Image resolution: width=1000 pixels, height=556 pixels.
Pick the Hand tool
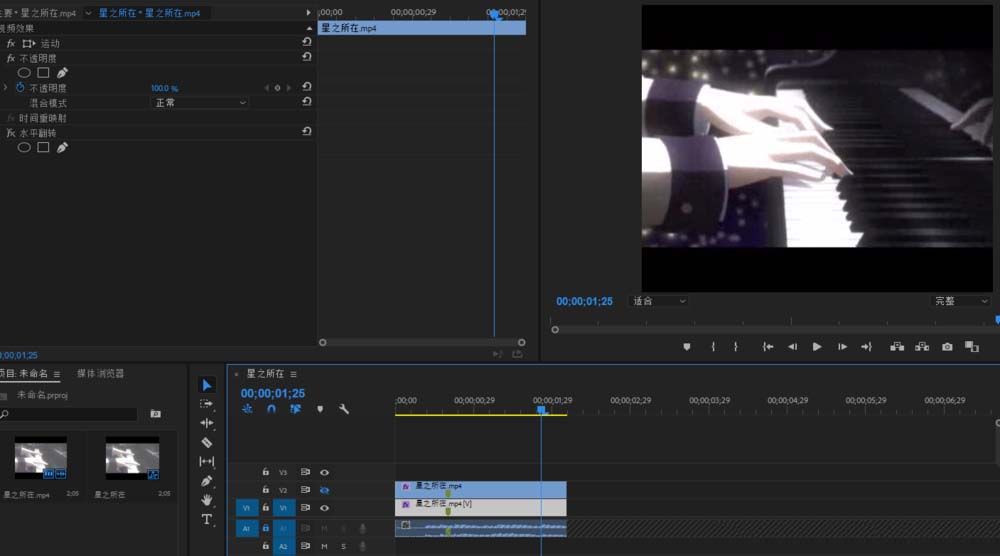pos(207,500)
